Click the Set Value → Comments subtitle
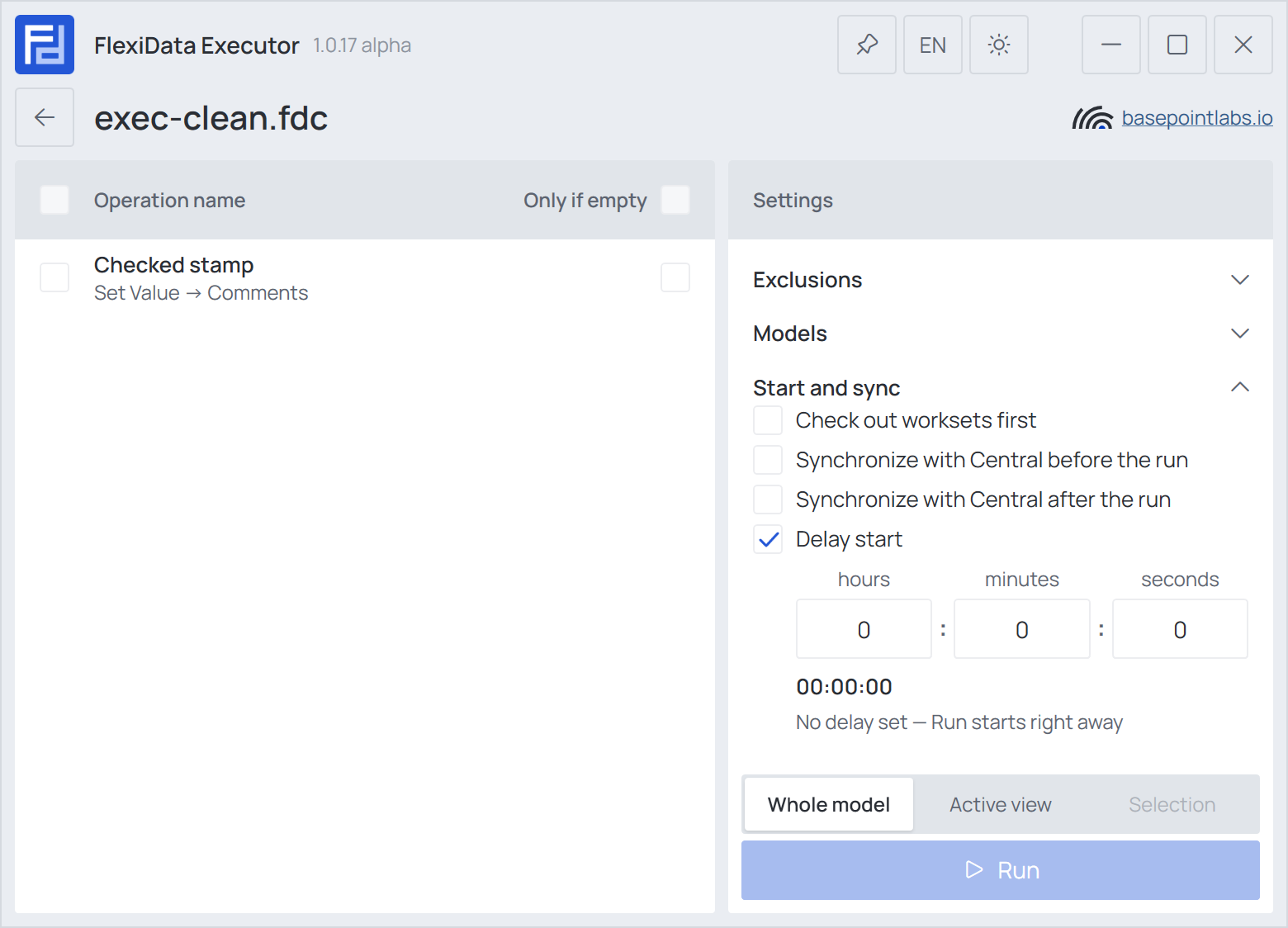Screen dimensions: 1288x928 (201, 293)
